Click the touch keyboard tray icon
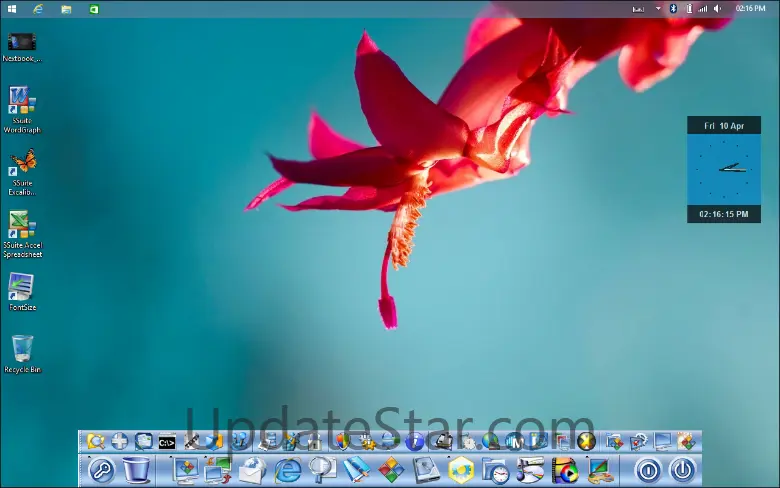 [x=638, y=9]
